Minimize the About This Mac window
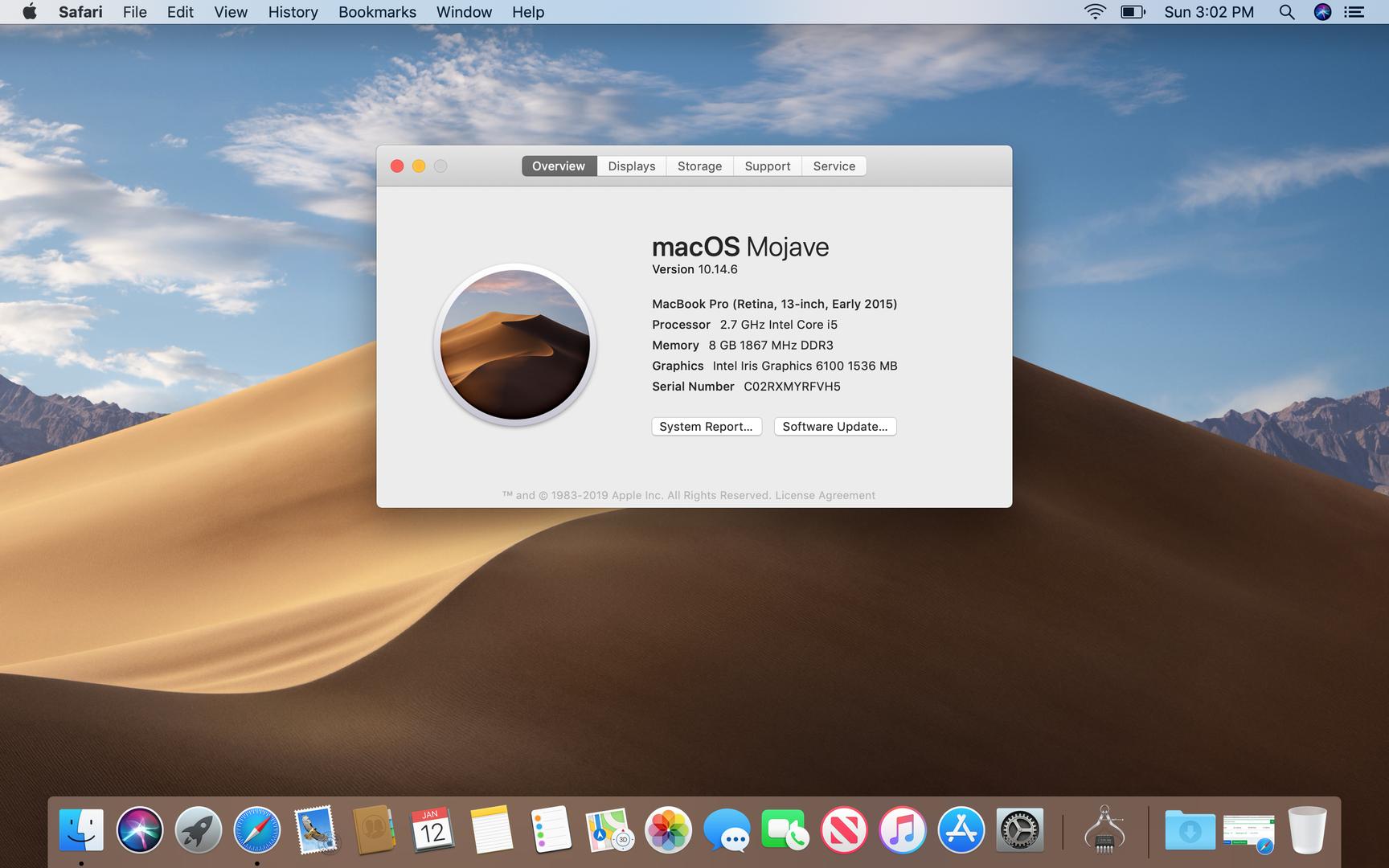Screen dimensions: 1389x868 click(x=419, y=166)
